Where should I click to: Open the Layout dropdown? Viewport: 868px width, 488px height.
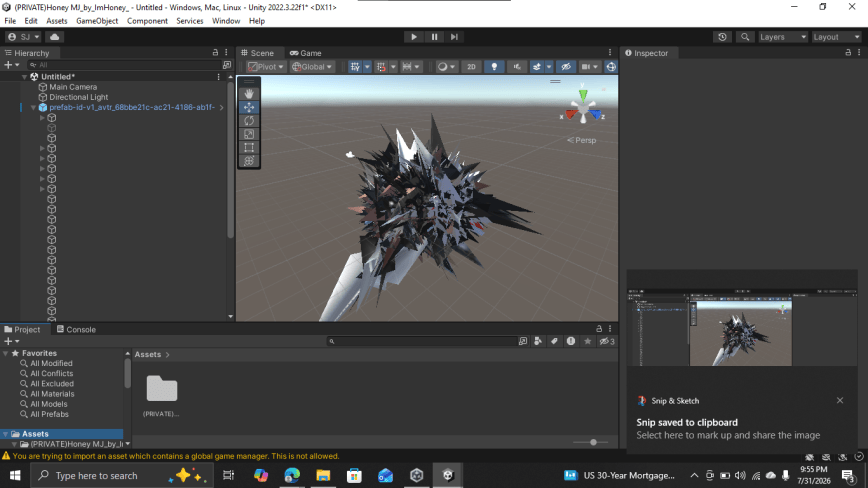coord(836,37)
